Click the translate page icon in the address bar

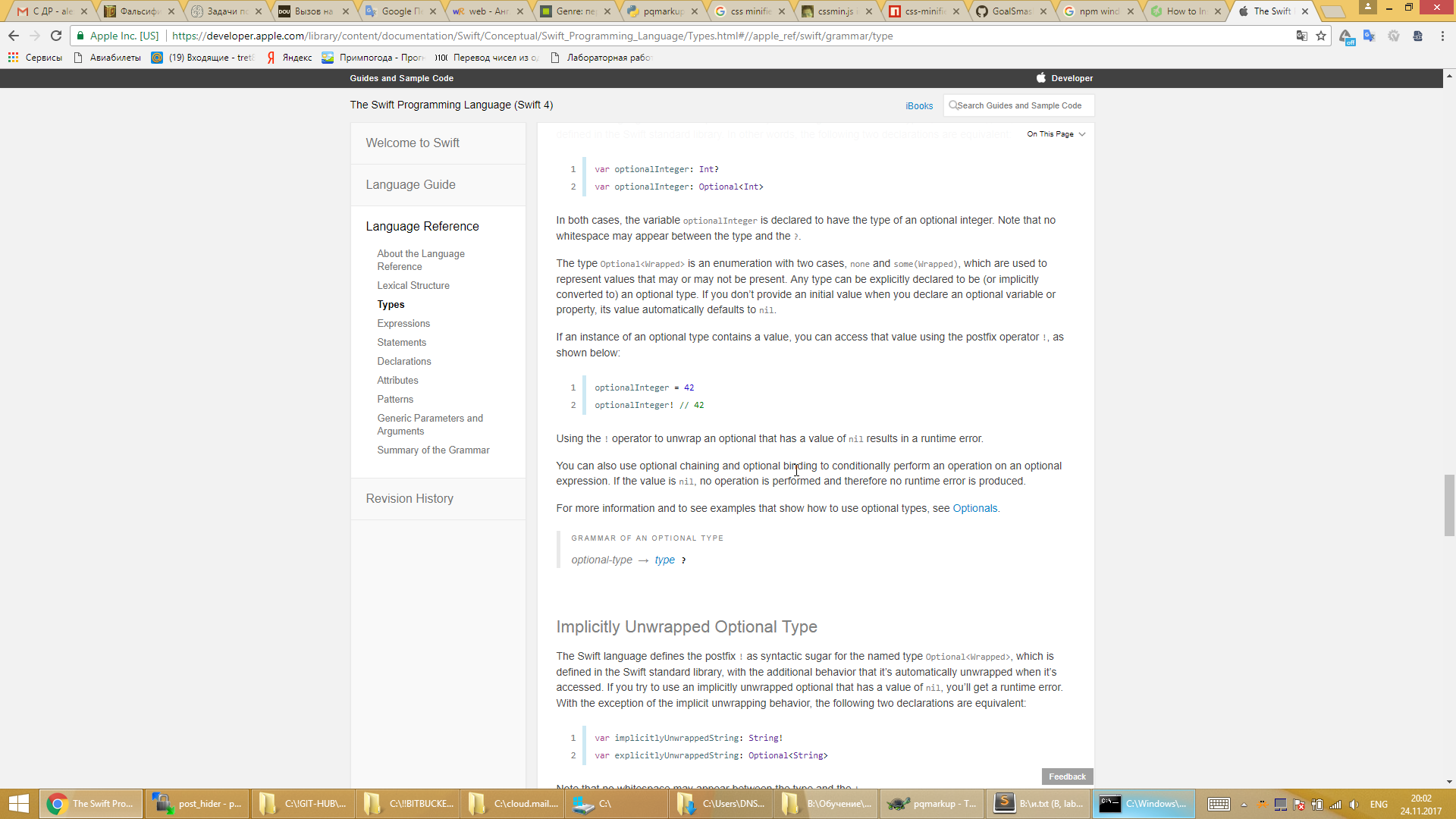coord(1301,36)
